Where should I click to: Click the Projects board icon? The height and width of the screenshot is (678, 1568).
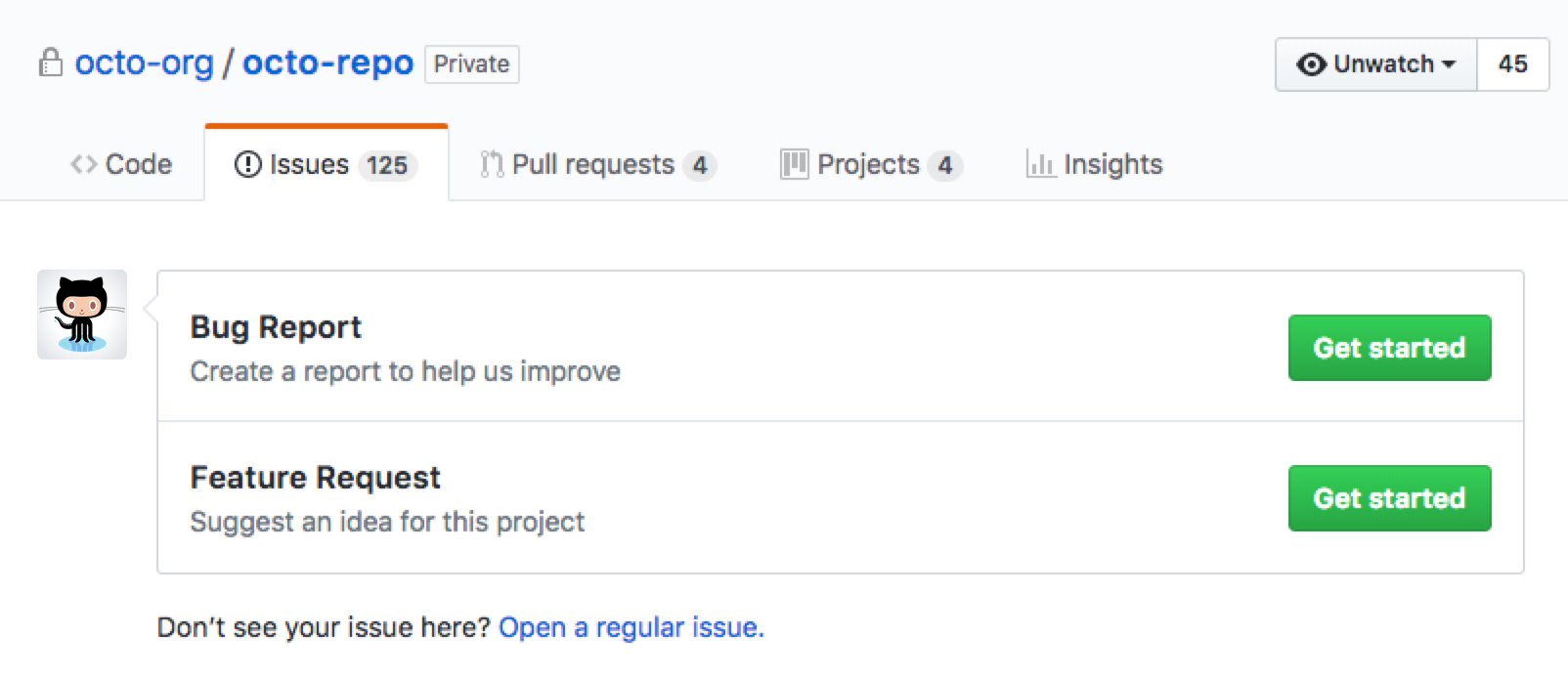coord(794,164)
